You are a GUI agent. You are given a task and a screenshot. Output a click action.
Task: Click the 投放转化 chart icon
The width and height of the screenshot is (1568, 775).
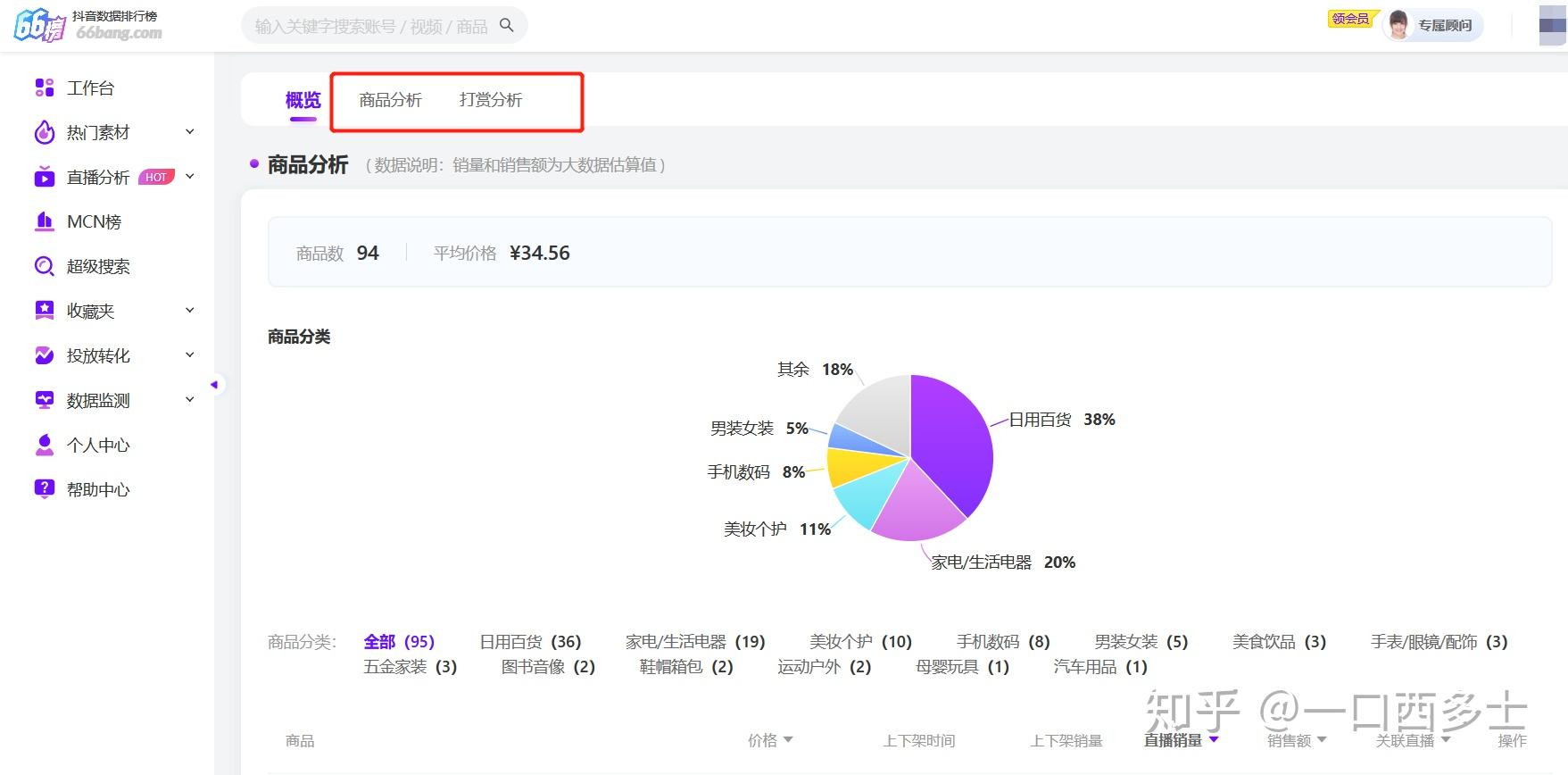(x=45, y=355)
